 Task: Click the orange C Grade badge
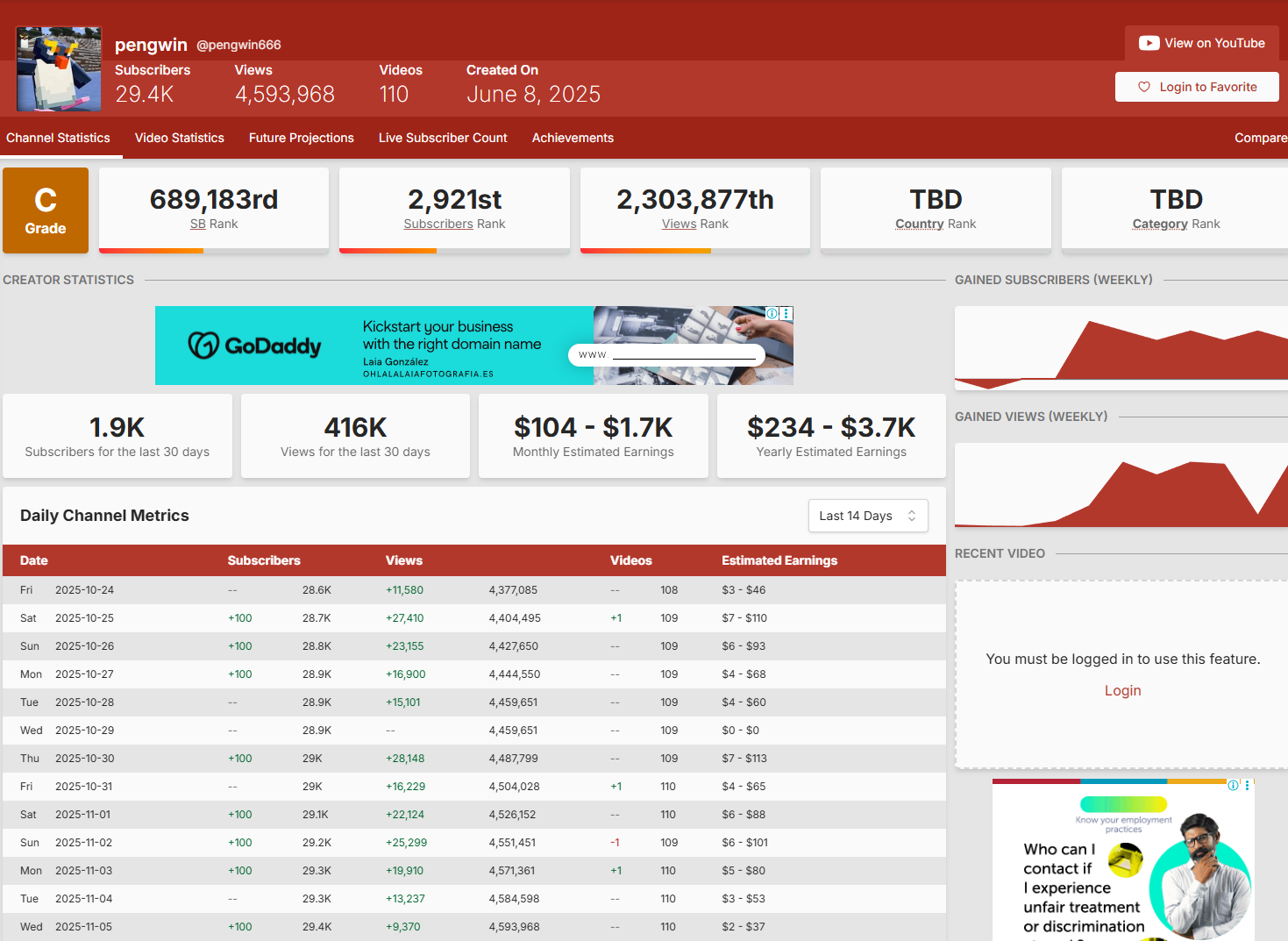coord(46,210)
